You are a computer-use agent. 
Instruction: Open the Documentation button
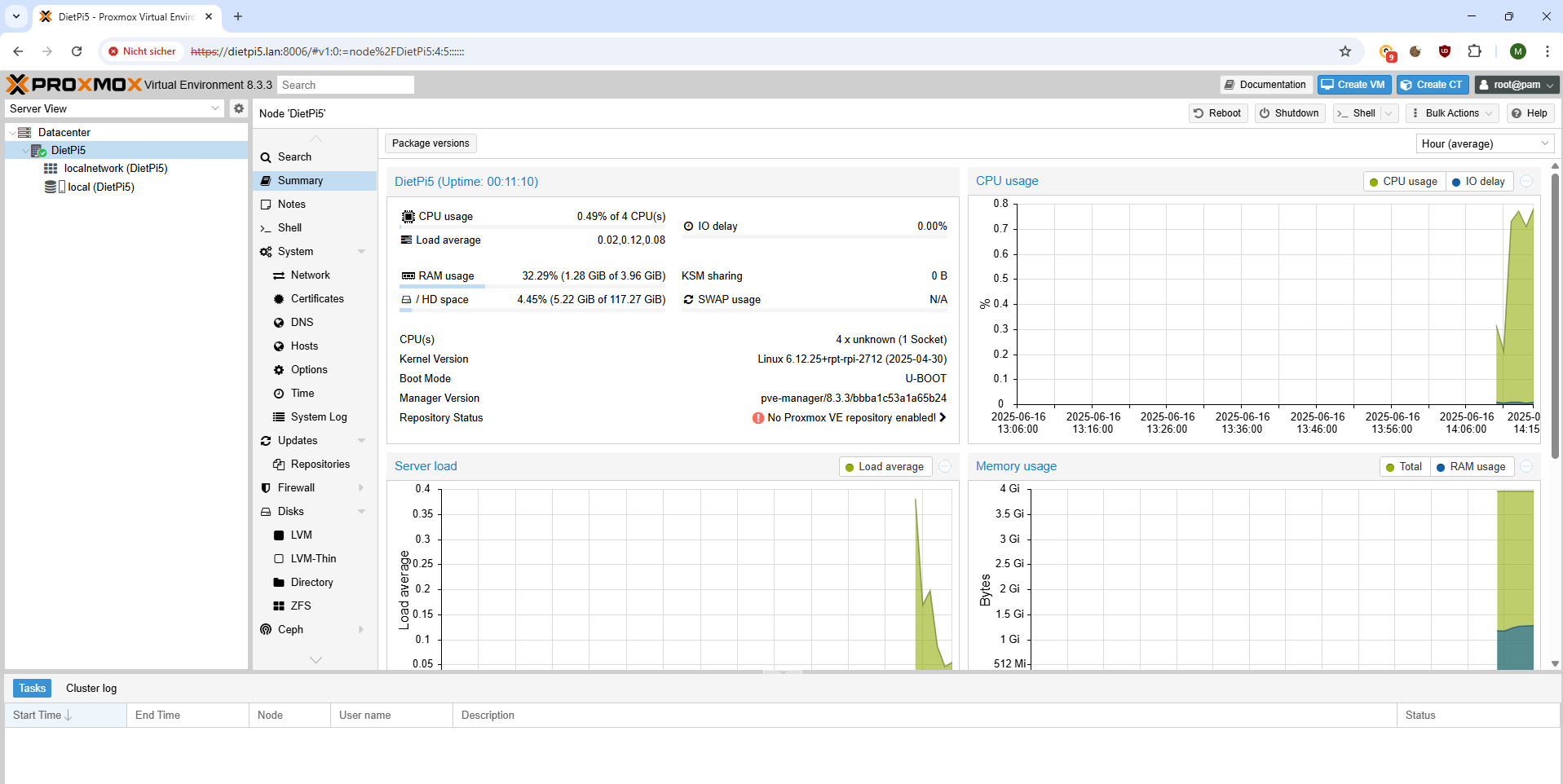(x=1265, y=85)
